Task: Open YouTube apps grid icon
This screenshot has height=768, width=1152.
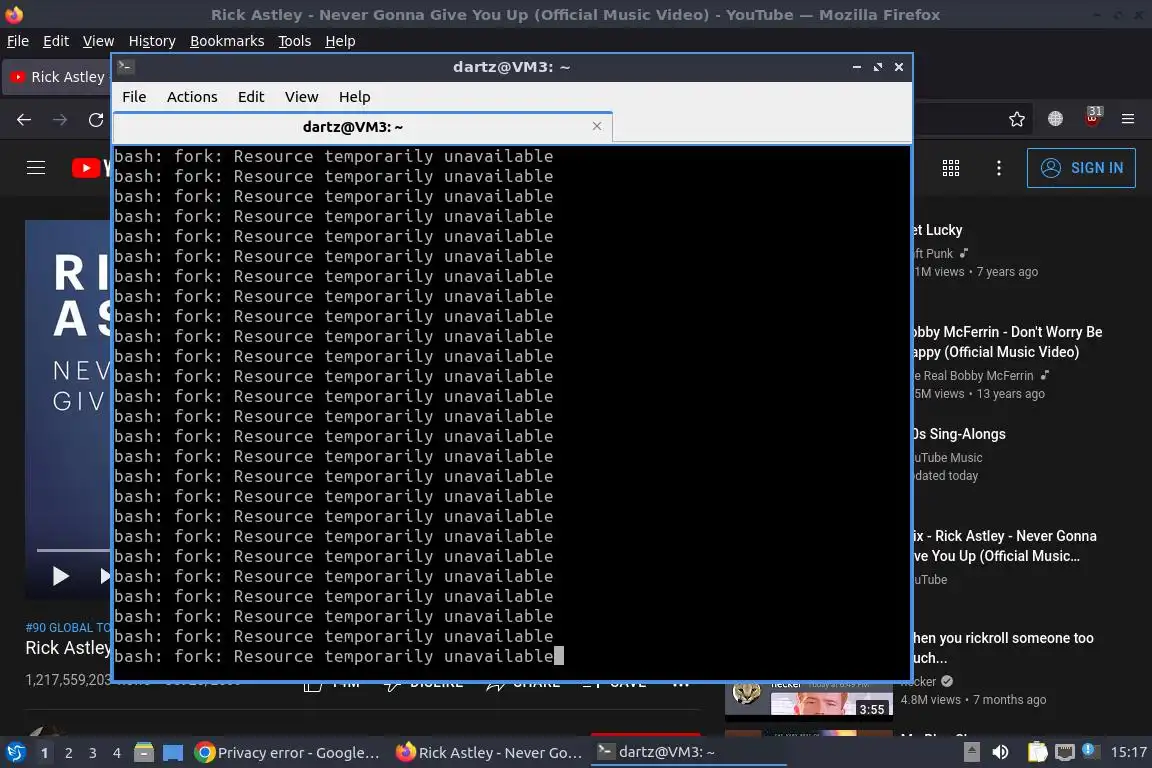Action: tap(951, 168)
